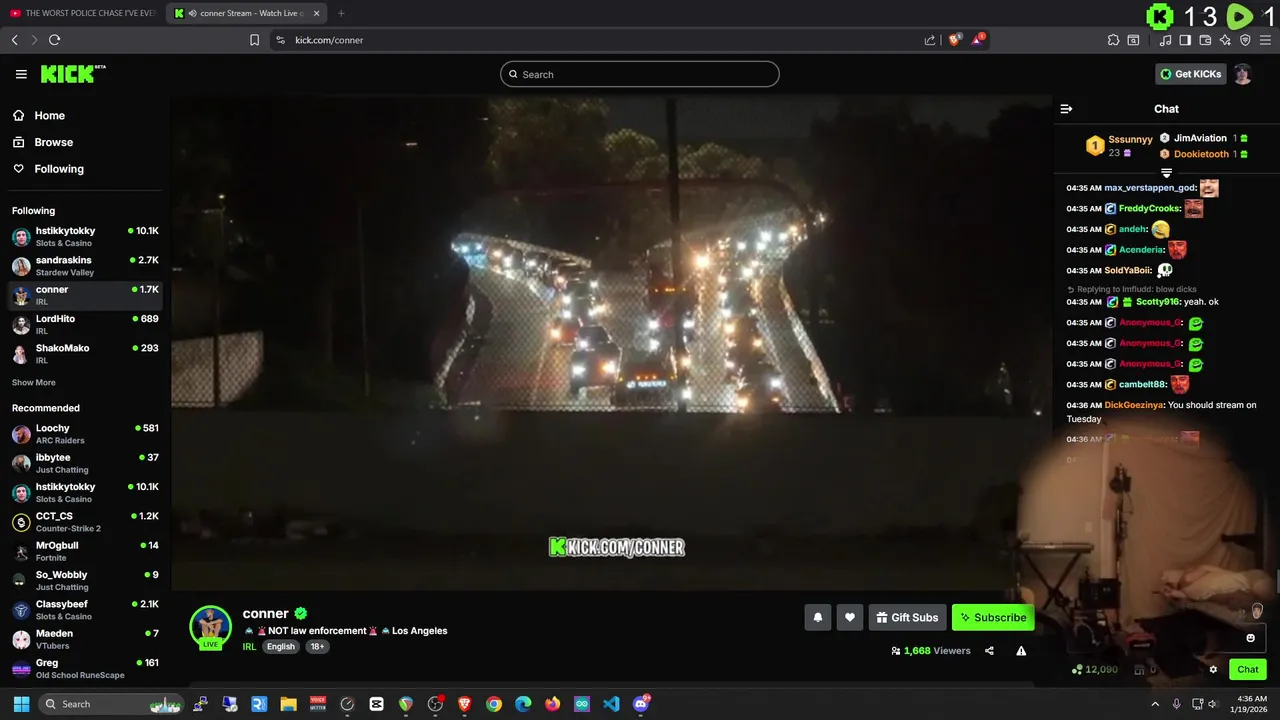1280x720 pixels.
Task: Show hidden system tray icons
Action: tap(1155, 704)
